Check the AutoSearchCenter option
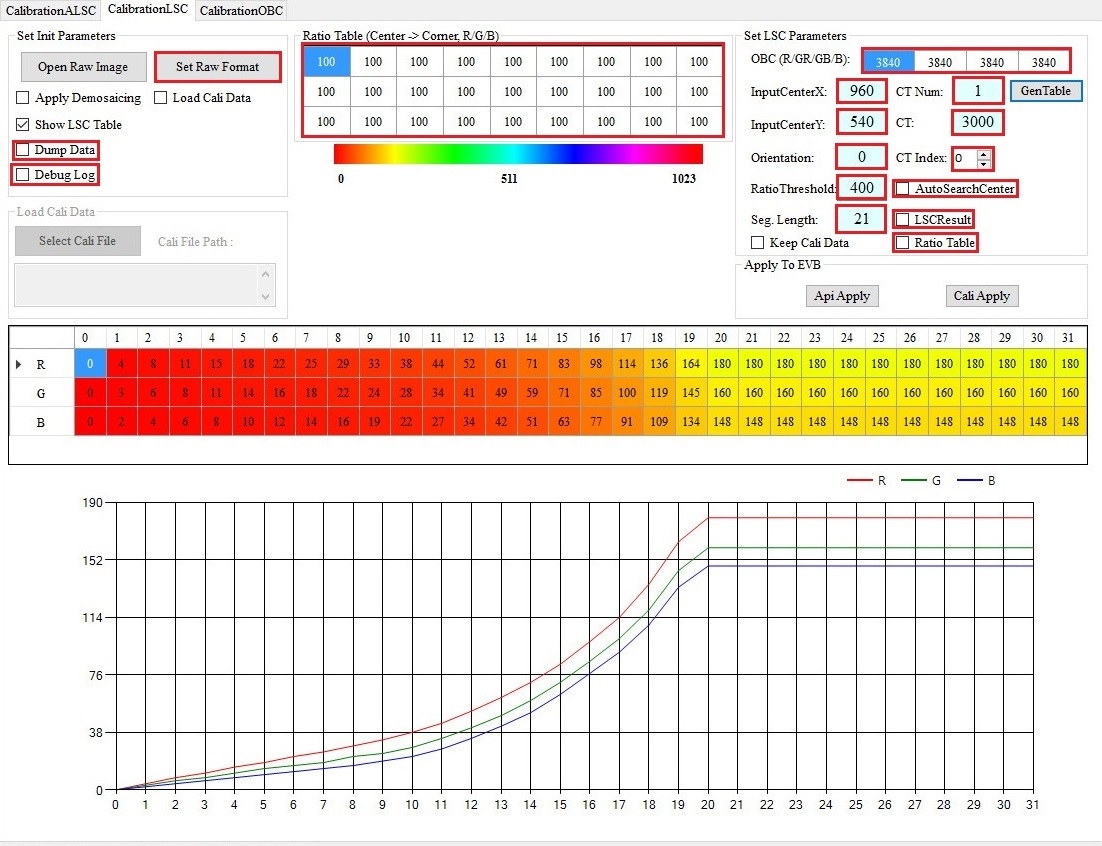 click(905, 189)
